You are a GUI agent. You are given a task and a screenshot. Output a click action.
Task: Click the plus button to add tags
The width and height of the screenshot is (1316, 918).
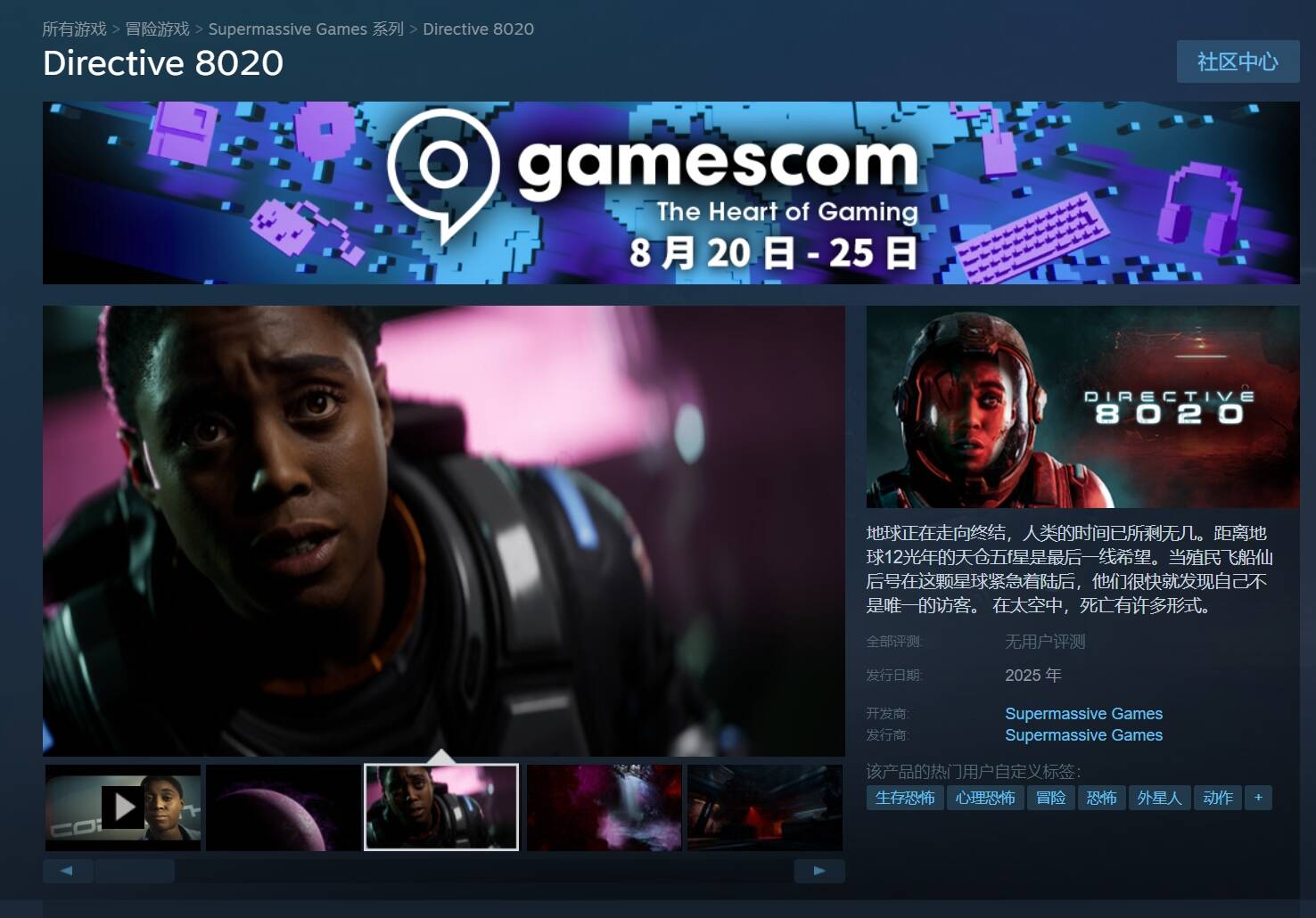tap(1258, 798)
